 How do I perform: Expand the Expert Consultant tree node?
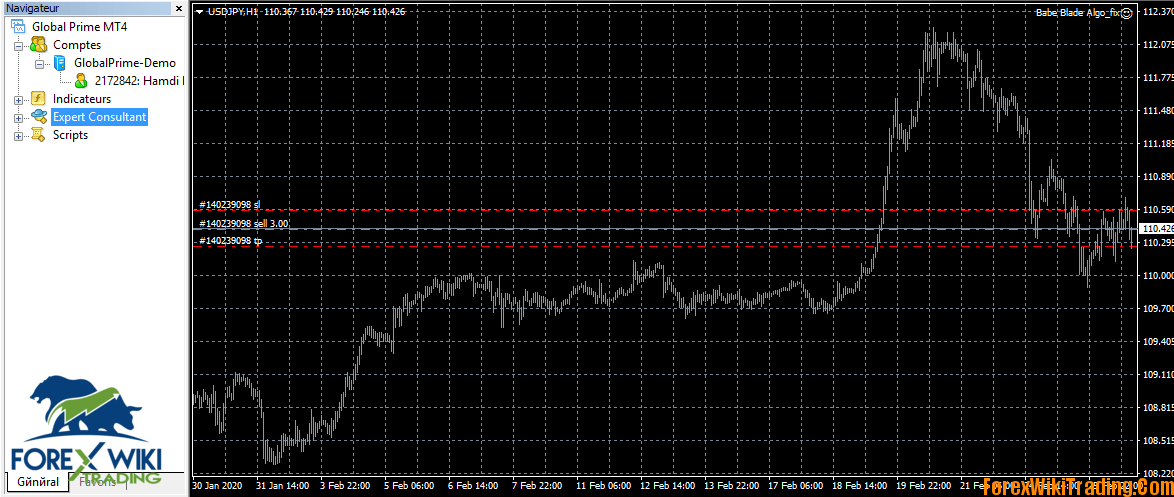tap(18, 118)
